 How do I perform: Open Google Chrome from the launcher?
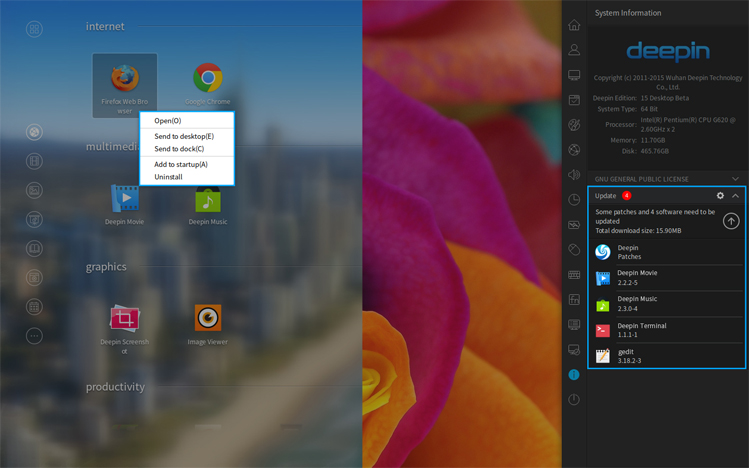coord(208,79)
